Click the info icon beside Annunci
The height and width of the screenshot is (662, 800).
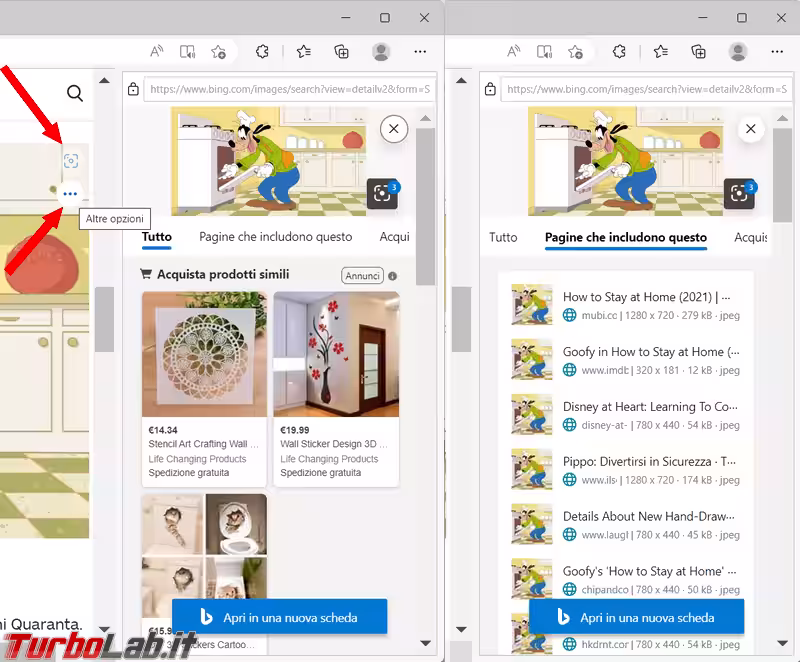392,276
